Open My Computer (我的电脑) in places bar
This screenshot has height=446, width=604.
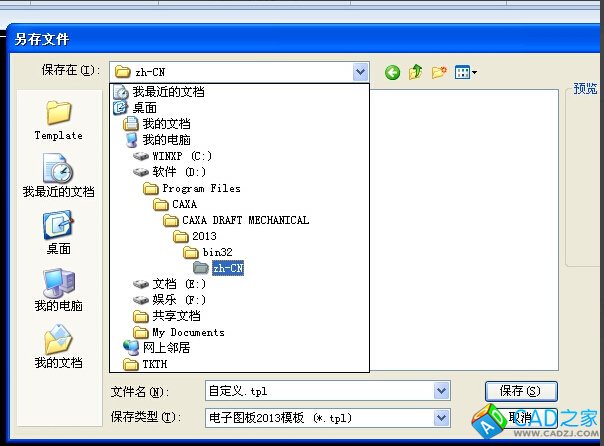(58, 289)
